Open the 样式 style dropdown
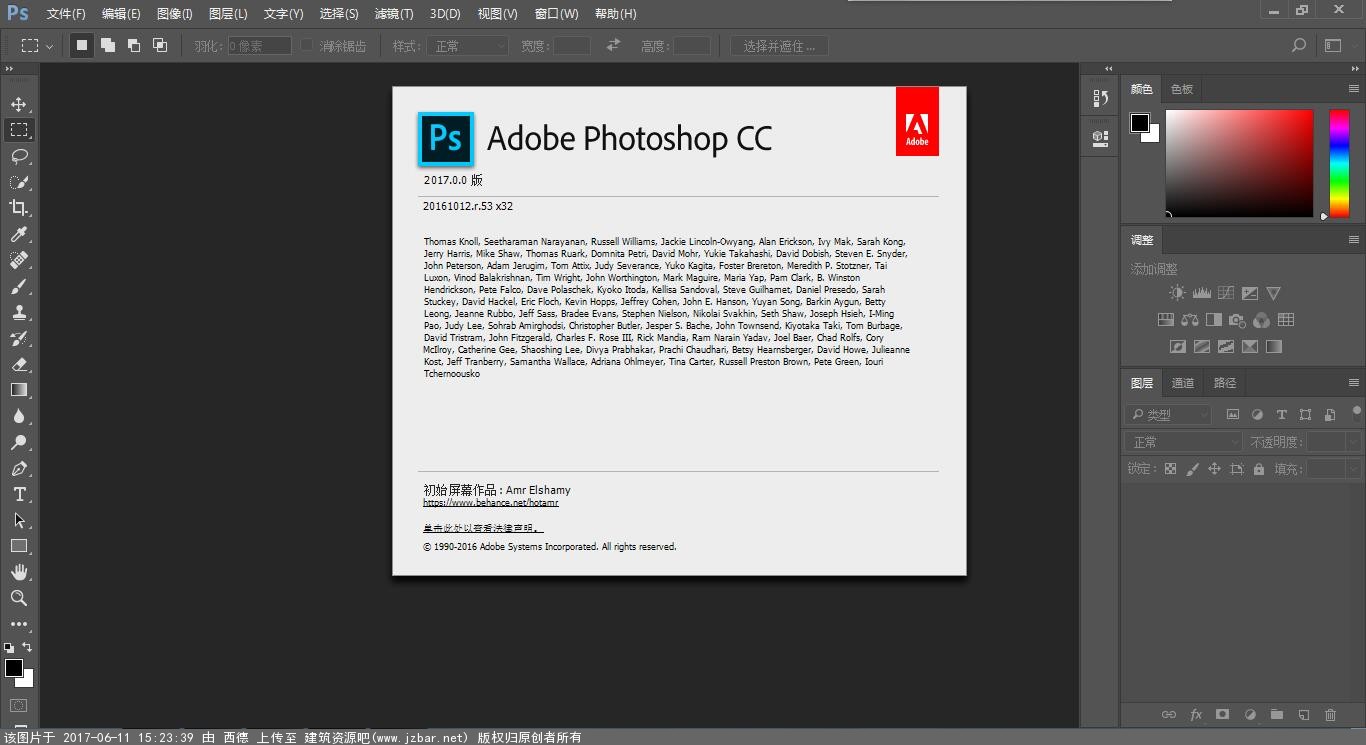The width and height of the screenshot is (1366, 745). click(468, 45)
